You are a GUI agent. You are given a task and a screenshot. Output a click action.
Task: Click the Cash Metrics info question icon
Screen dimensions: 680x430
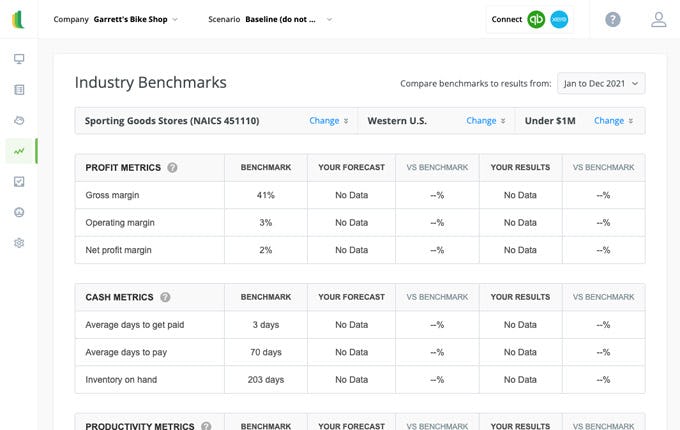[x=165, y=297]
